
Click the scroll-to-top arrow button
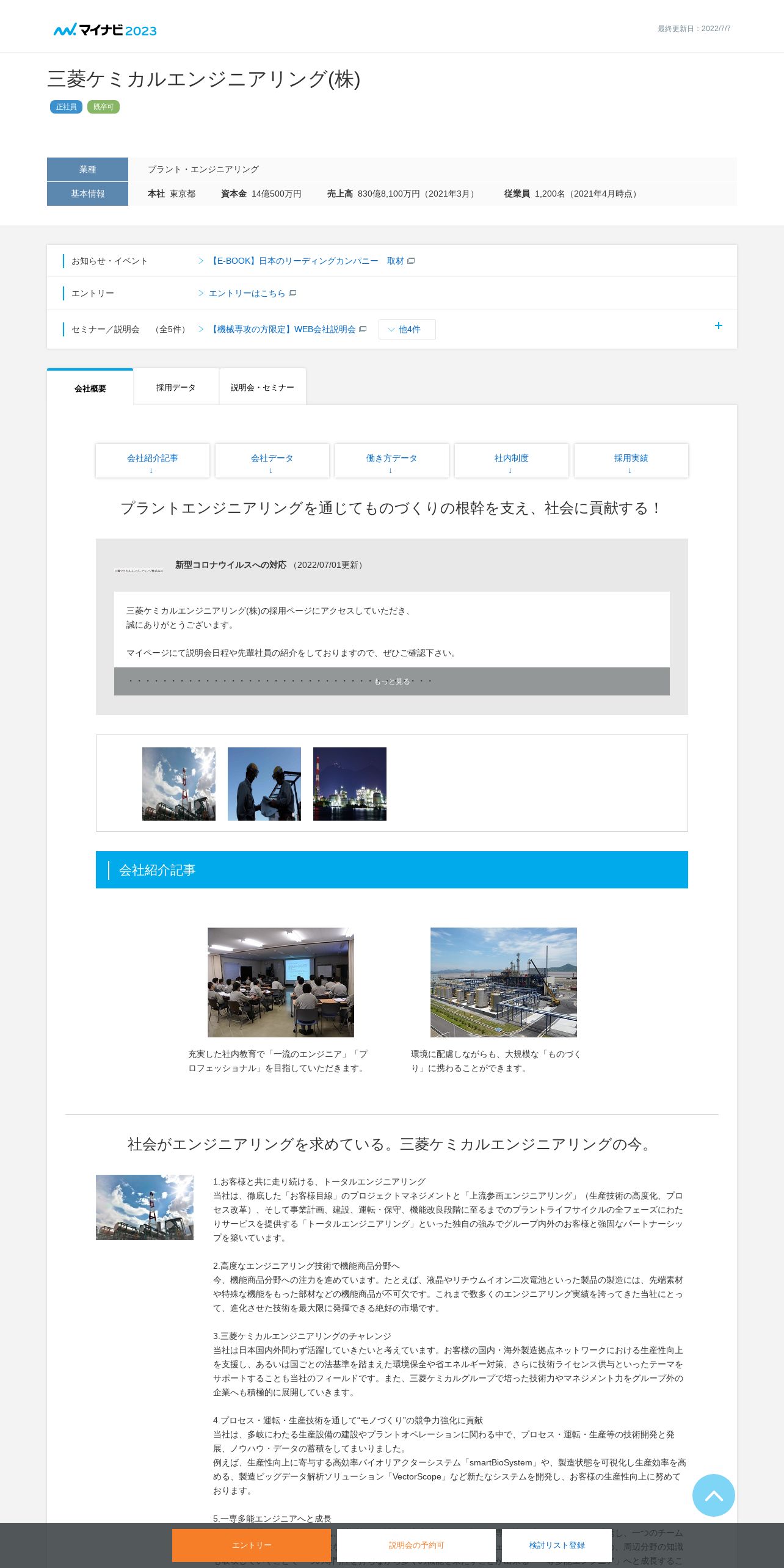point(713,1495)
